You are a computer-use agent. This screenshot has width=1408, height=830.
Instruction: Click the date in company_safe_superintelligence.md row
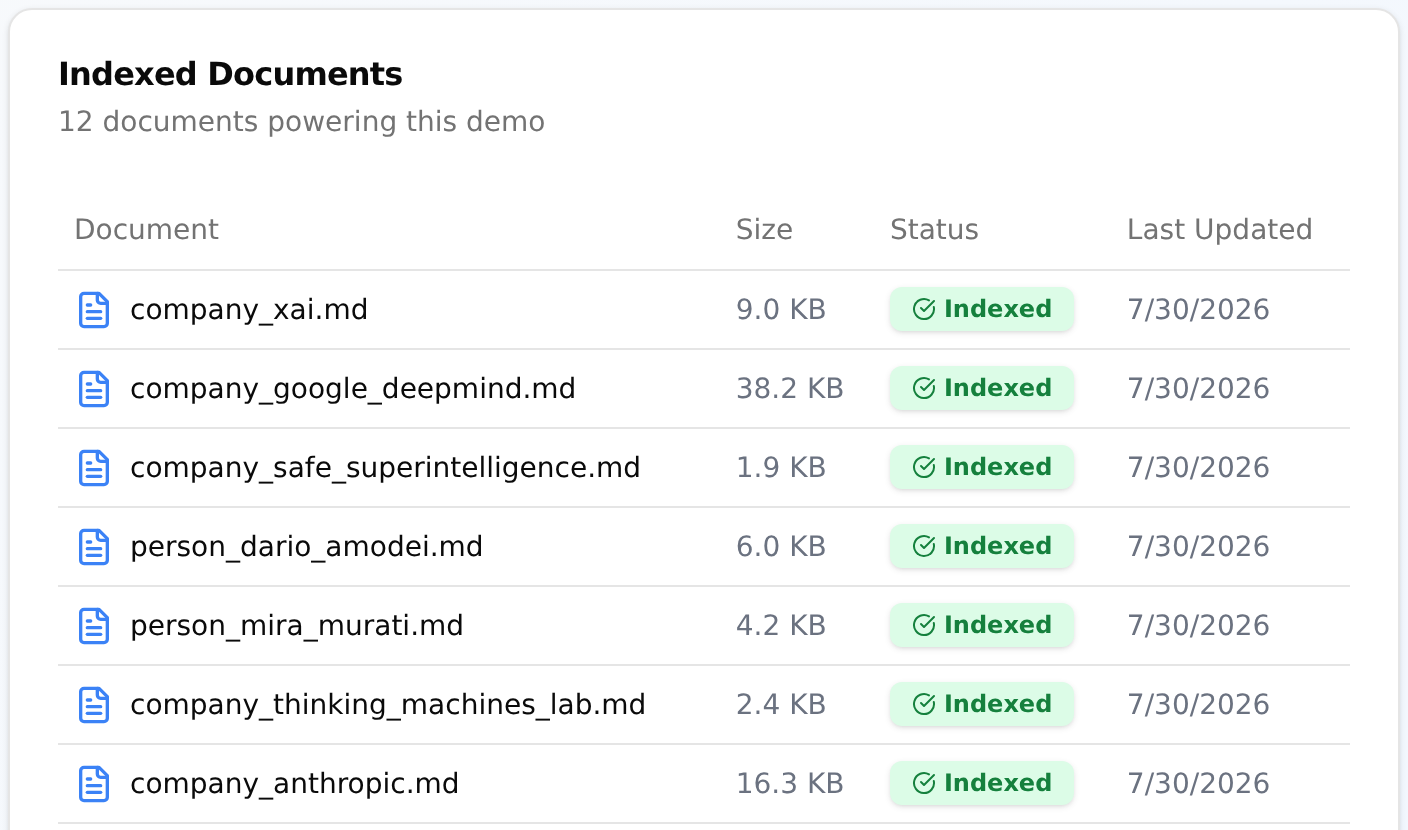pos(1198,468)
